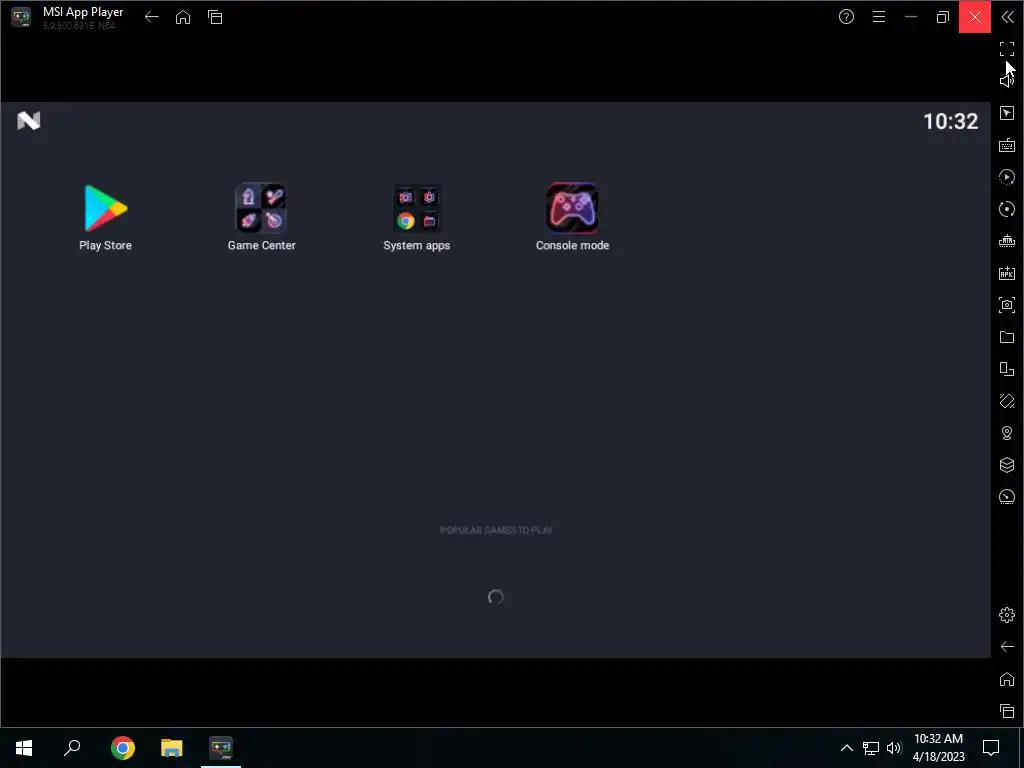This screenshot has height=768, width=1024.
Task: Open File Explorer from the taskbar
Action: pyautogui.click(x=172, y=748)
